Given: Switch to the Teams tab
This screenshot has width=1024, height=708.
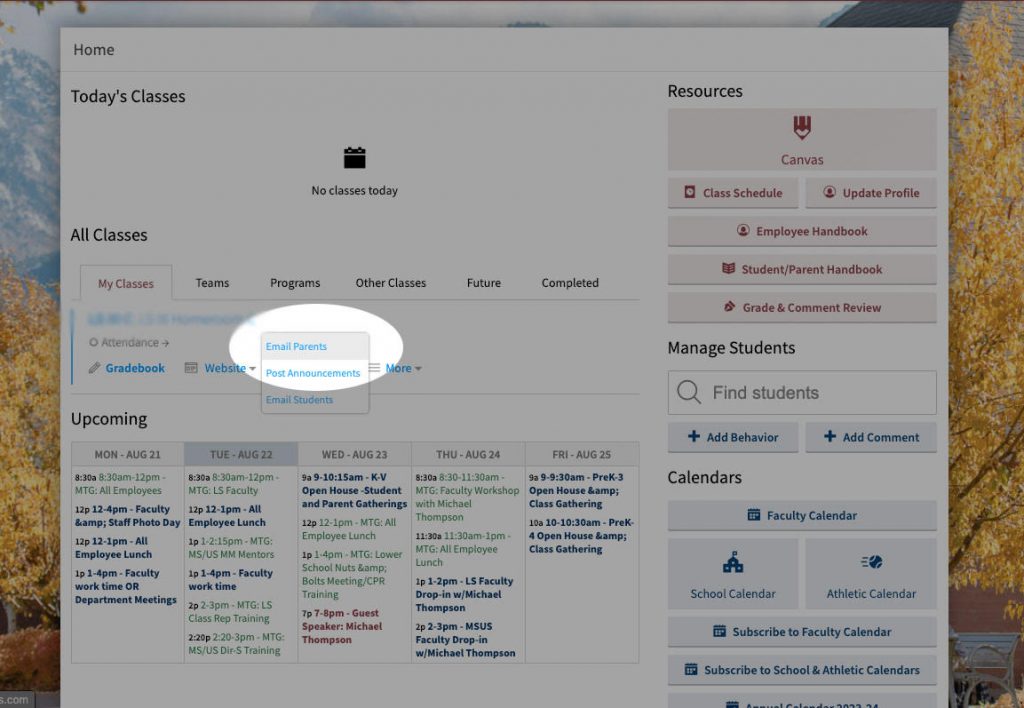Looking at the screenshot, I should [212, 283].
